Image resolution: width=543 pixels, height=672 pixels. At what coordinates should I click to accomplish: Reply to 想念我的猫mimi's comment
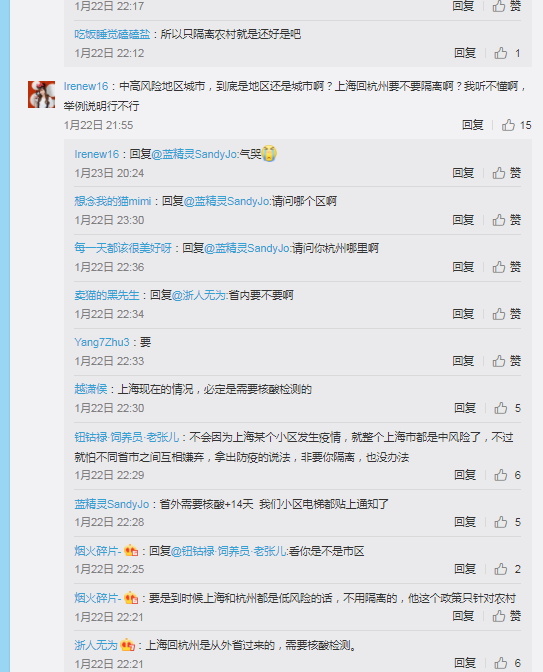pos(463,220)
